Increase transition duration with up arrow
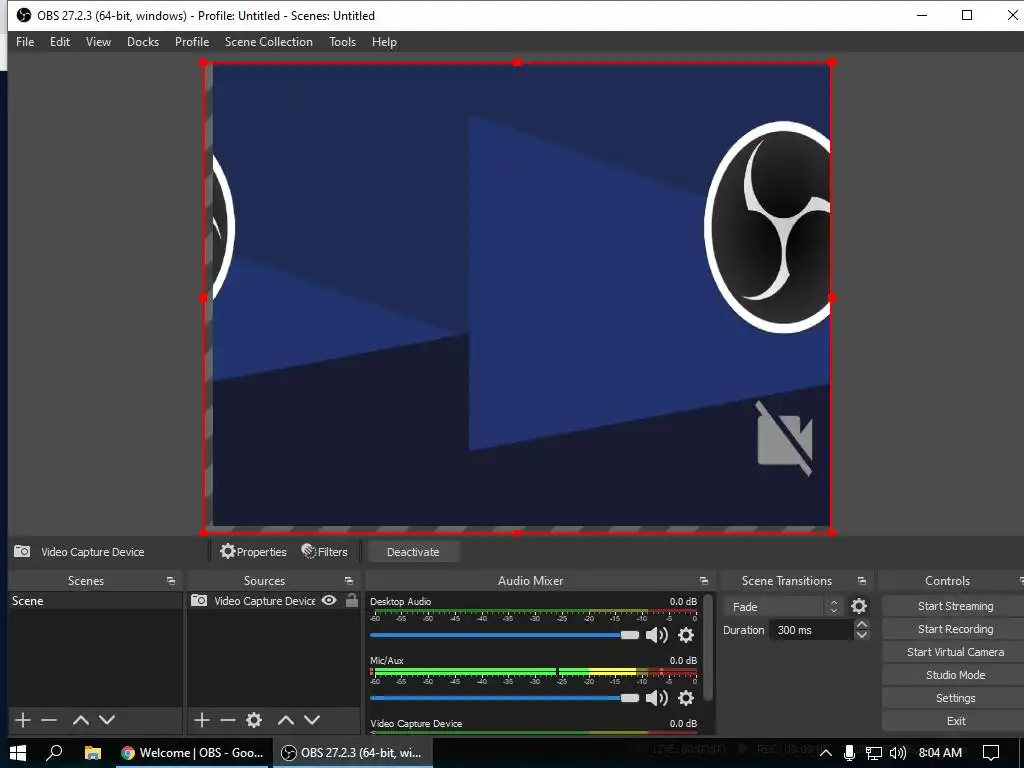1024x768 pixels. click(862, 625)
